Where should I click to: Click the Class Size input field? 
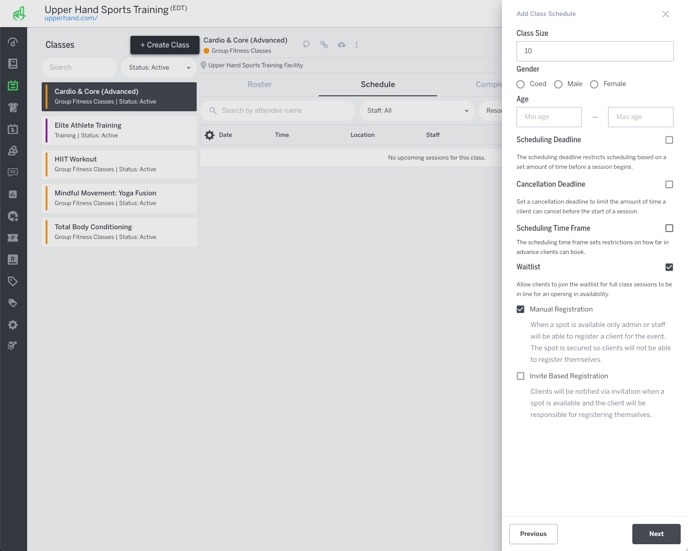click(595, 51)
